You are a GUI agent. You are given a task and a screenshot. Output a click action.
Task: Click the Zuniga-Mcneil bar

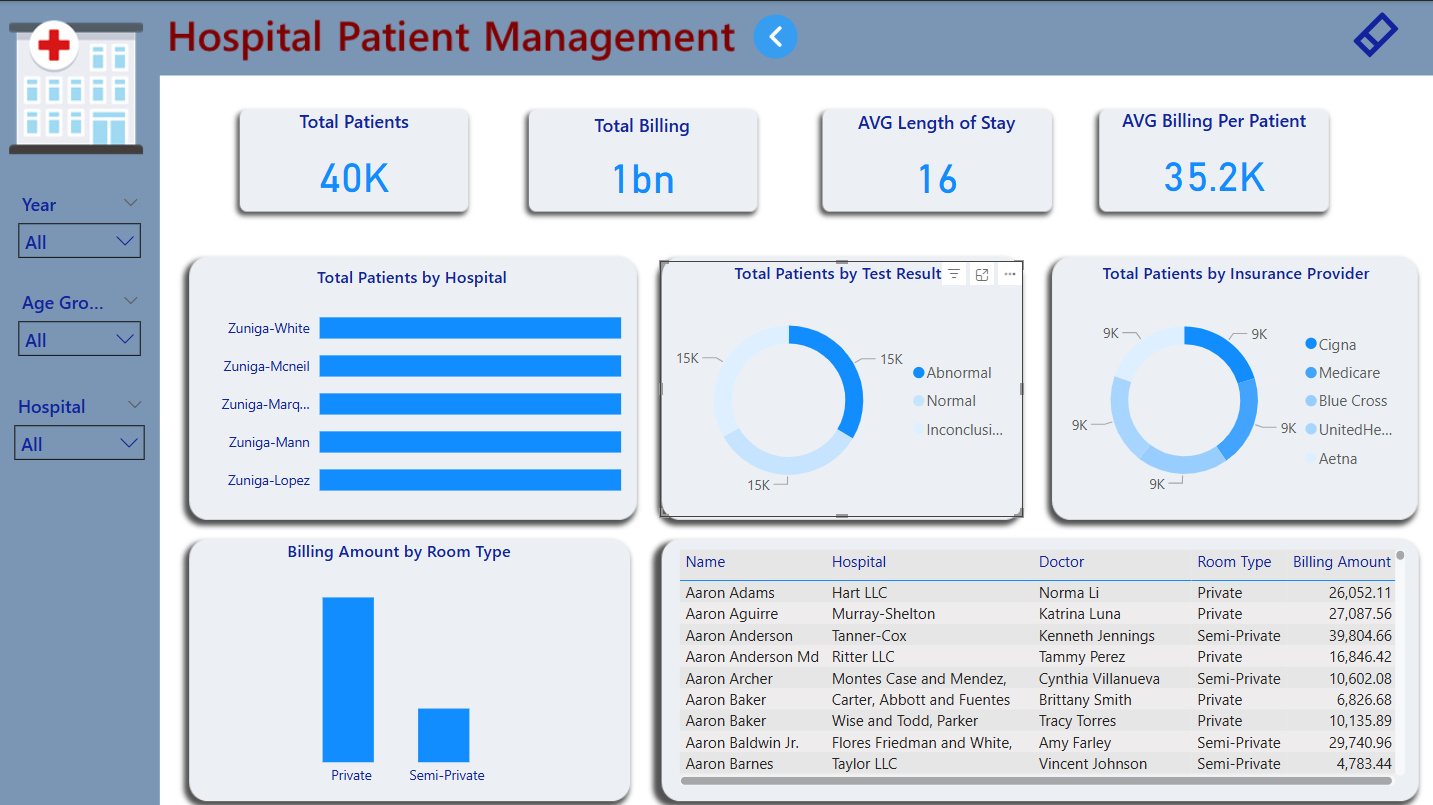tap(470, 366)
